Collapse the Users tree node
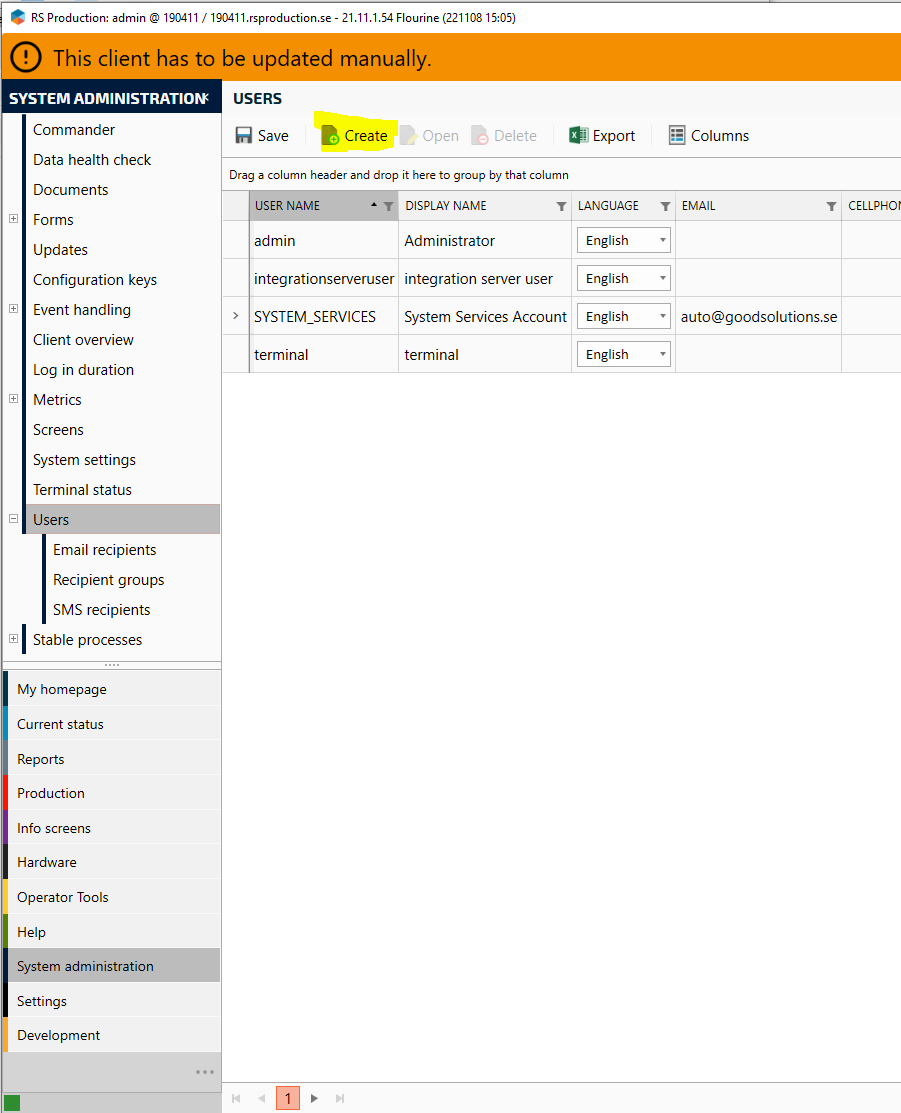This screenshot has width=901, height=1113. (13, 519)
